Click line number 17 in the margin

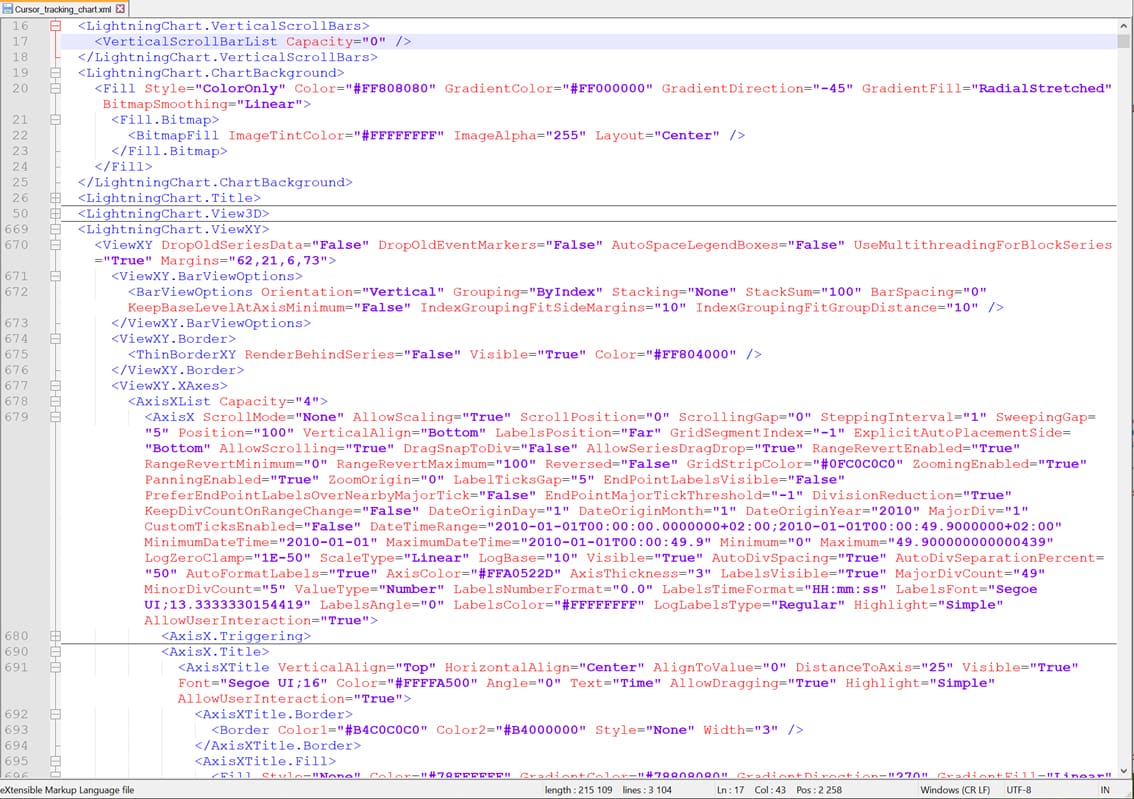pos(20,42)
